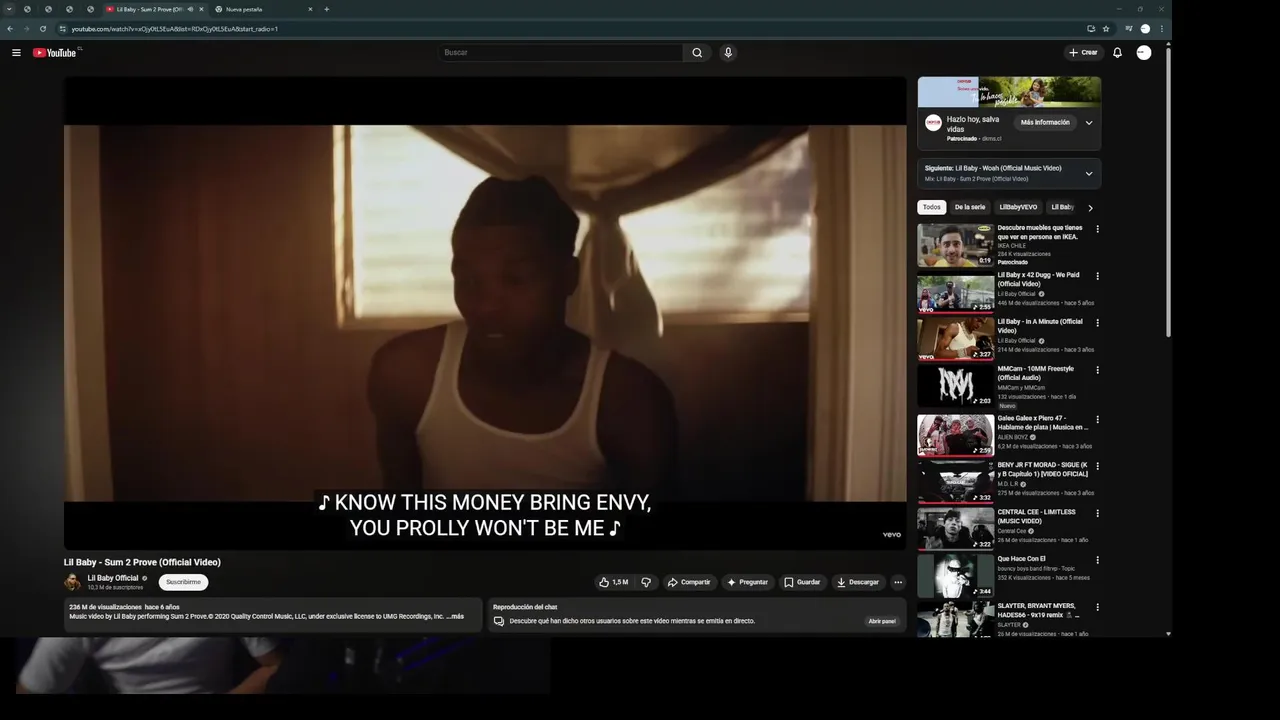Close the Nueva pestaña tab
The width and height of the screenshot is (1280, 720).
[310, 9]
